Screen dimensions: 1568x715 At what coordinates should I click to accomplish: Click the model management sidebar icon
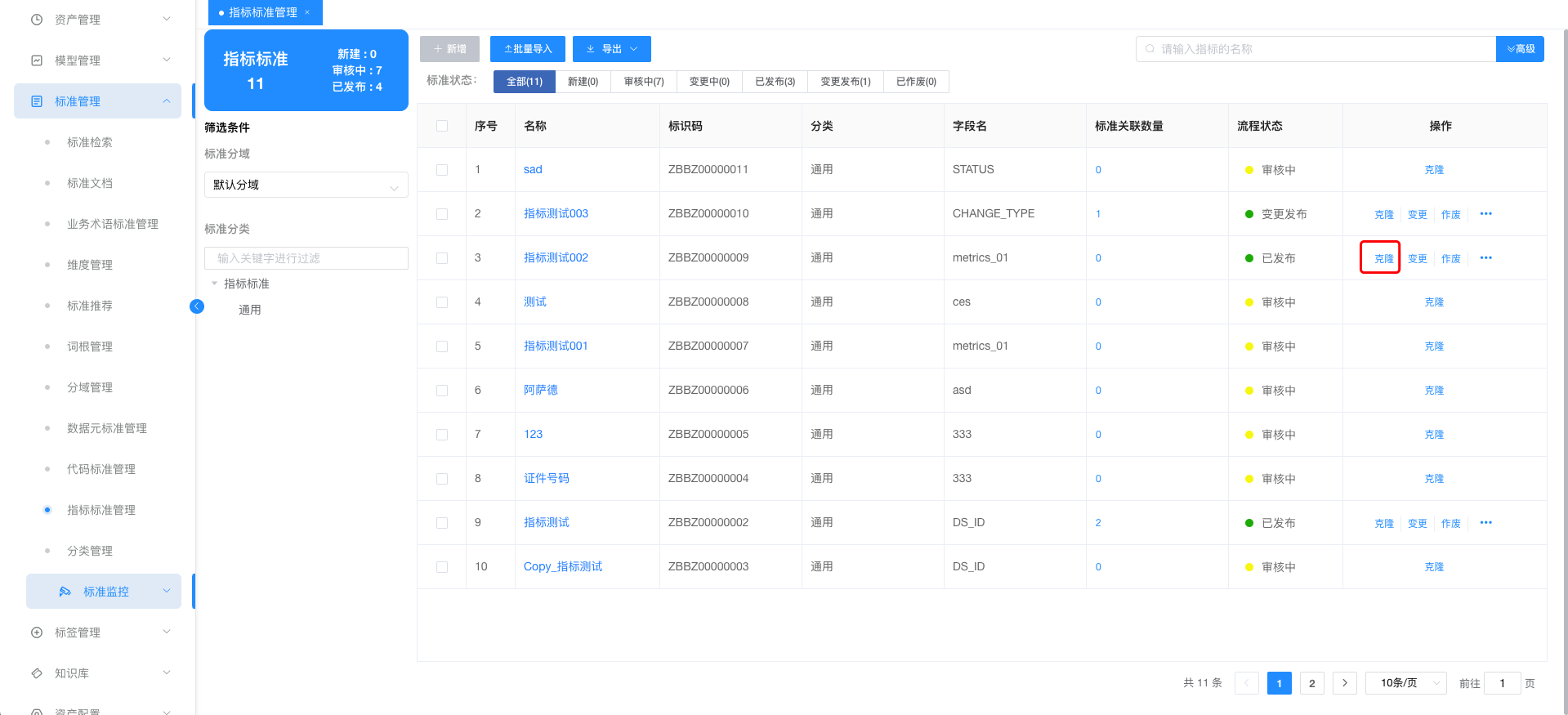pyautogui.click(x=37, y=60)
